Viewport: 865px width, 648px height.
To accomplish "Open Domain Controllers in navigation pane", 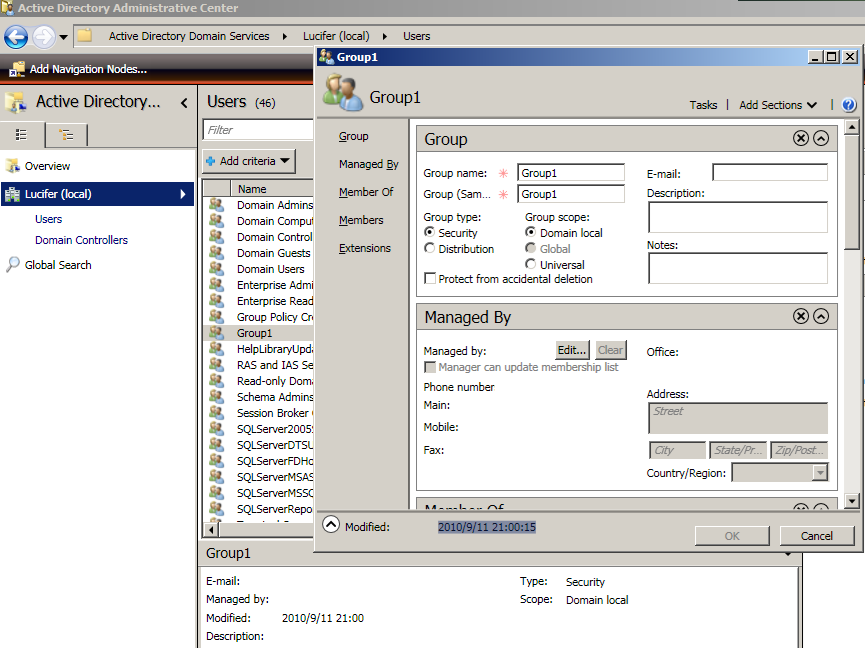I will pos(81,240).
